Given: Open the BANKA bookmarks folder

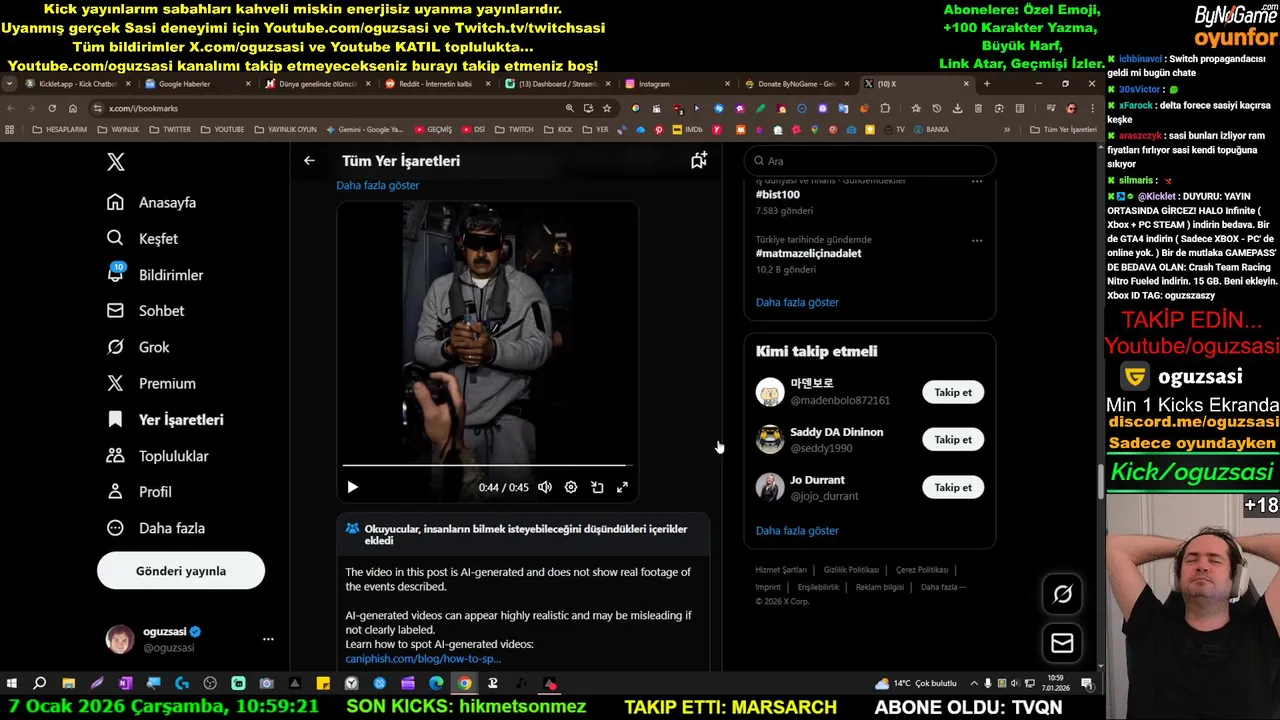Looking at the screenshot, I should [931, 129].
